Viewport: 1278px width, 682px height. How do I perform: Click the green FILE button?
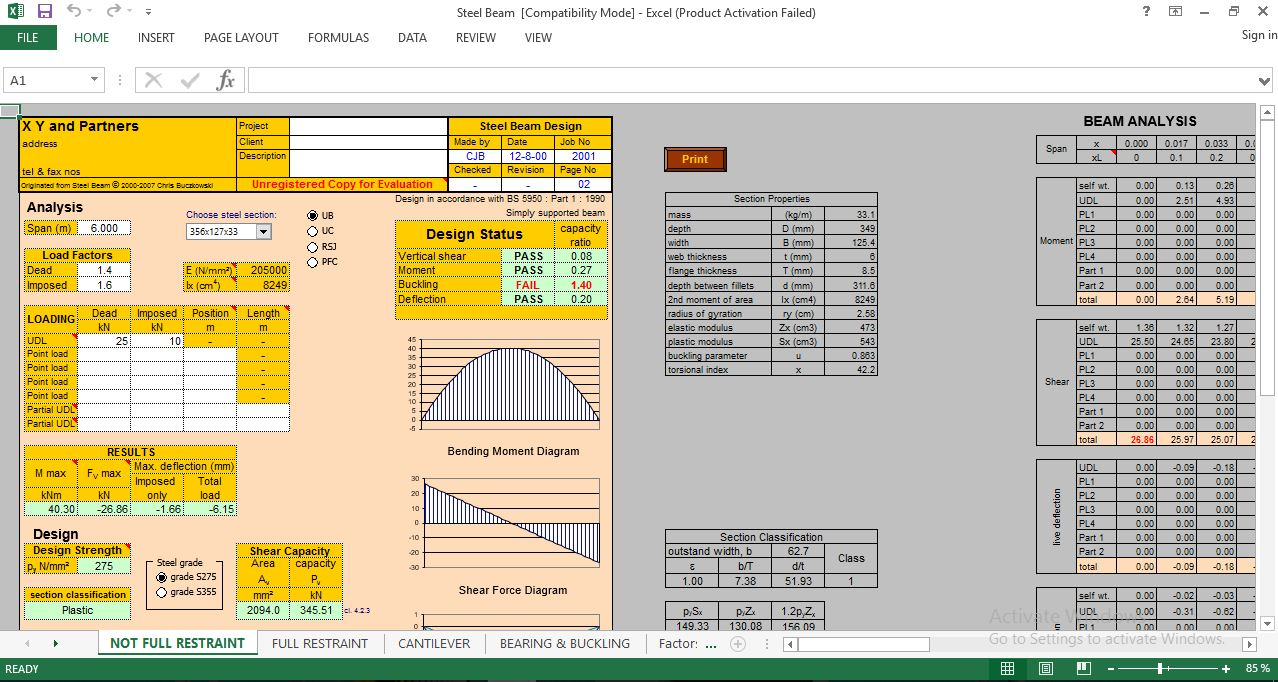[28, 38]
